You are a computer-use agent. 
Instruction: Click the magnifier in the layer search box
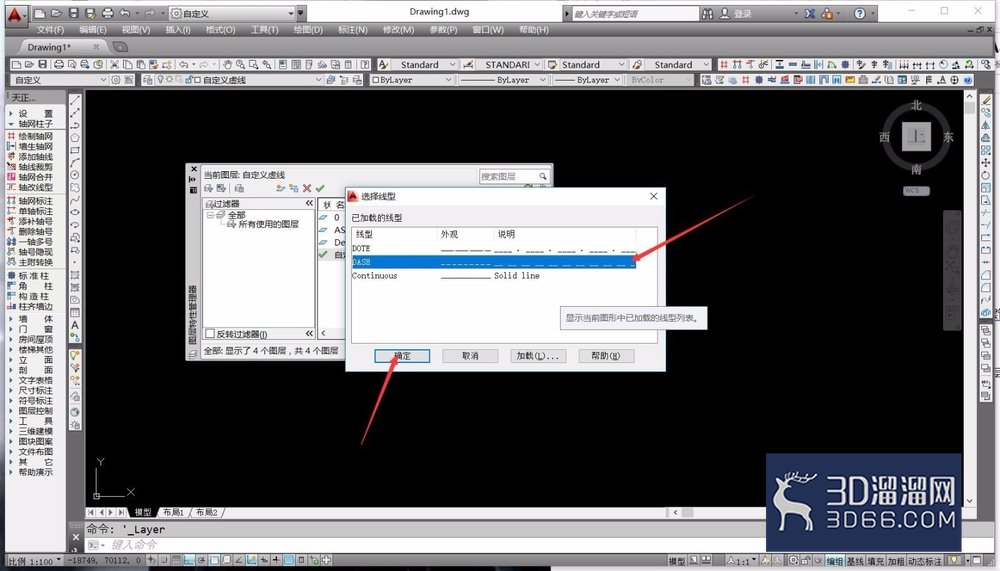pyautogui.click(x=542, y=176)
